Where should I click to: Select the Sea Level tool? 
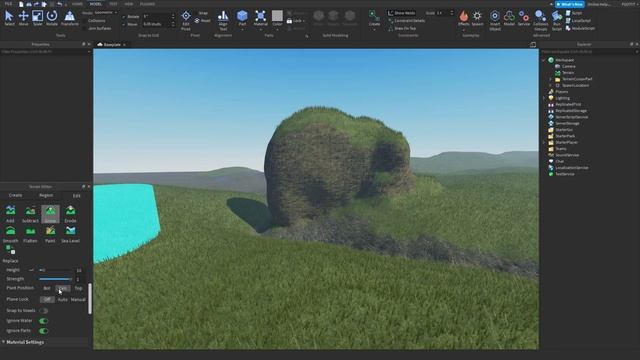click(70, 234)
